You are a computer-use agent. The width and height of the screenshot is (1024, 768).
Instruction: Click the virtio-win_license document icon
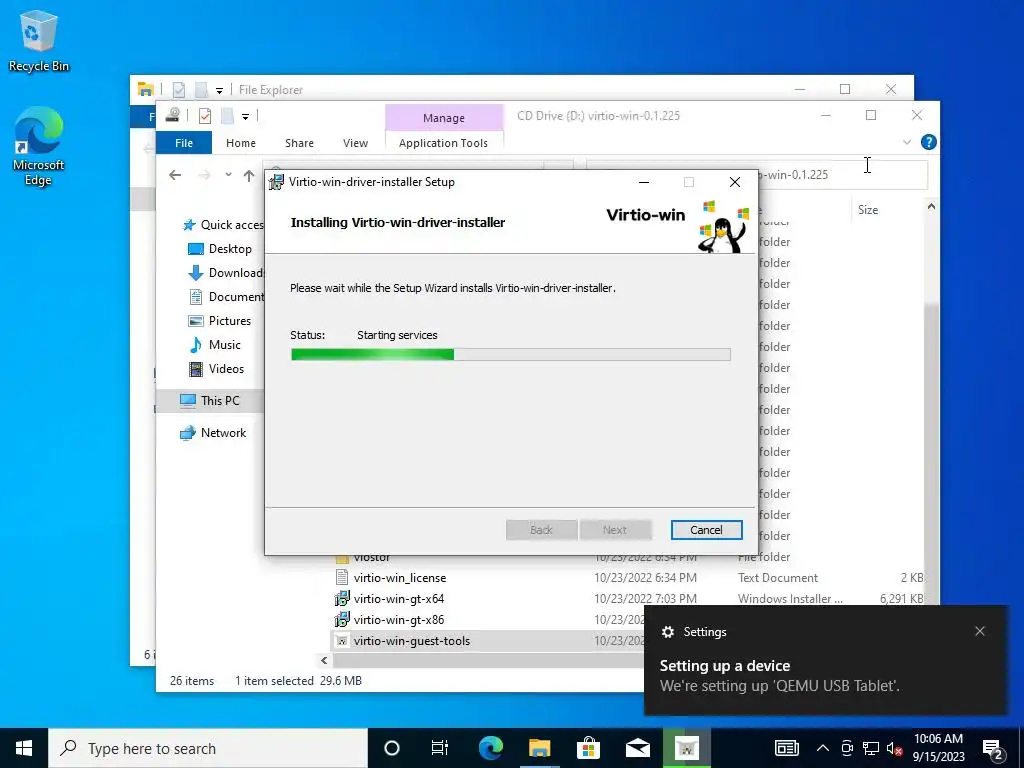point(342,577)
